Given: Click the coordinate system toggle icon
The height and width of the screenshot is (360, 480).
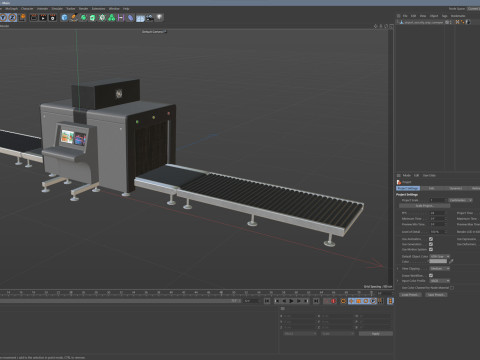Looking at the screenshot, I should pos(22,17).
